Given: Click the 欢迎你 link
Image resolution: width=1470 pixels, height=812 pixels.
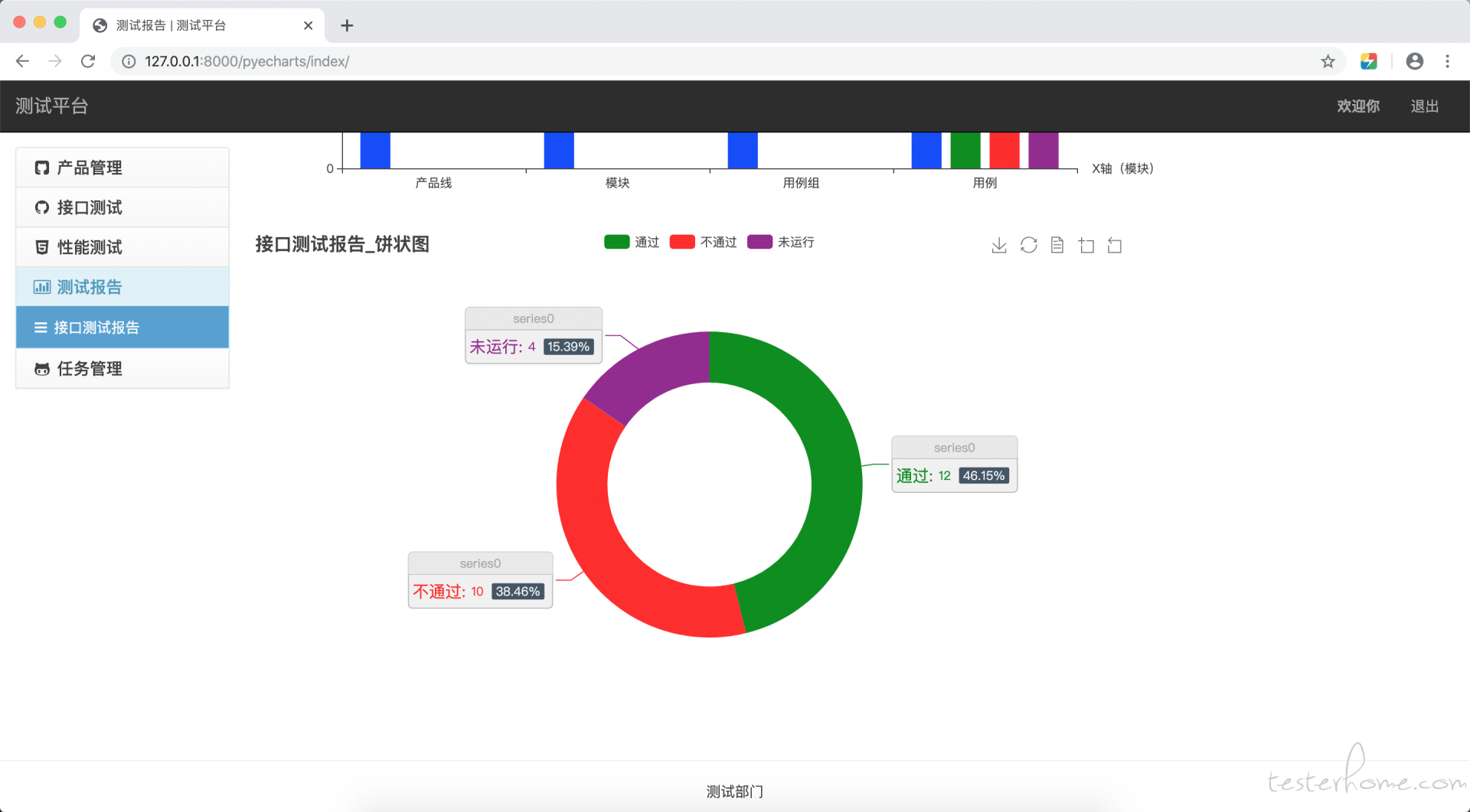Looking at the screenshot, I should pos(1358,106).
